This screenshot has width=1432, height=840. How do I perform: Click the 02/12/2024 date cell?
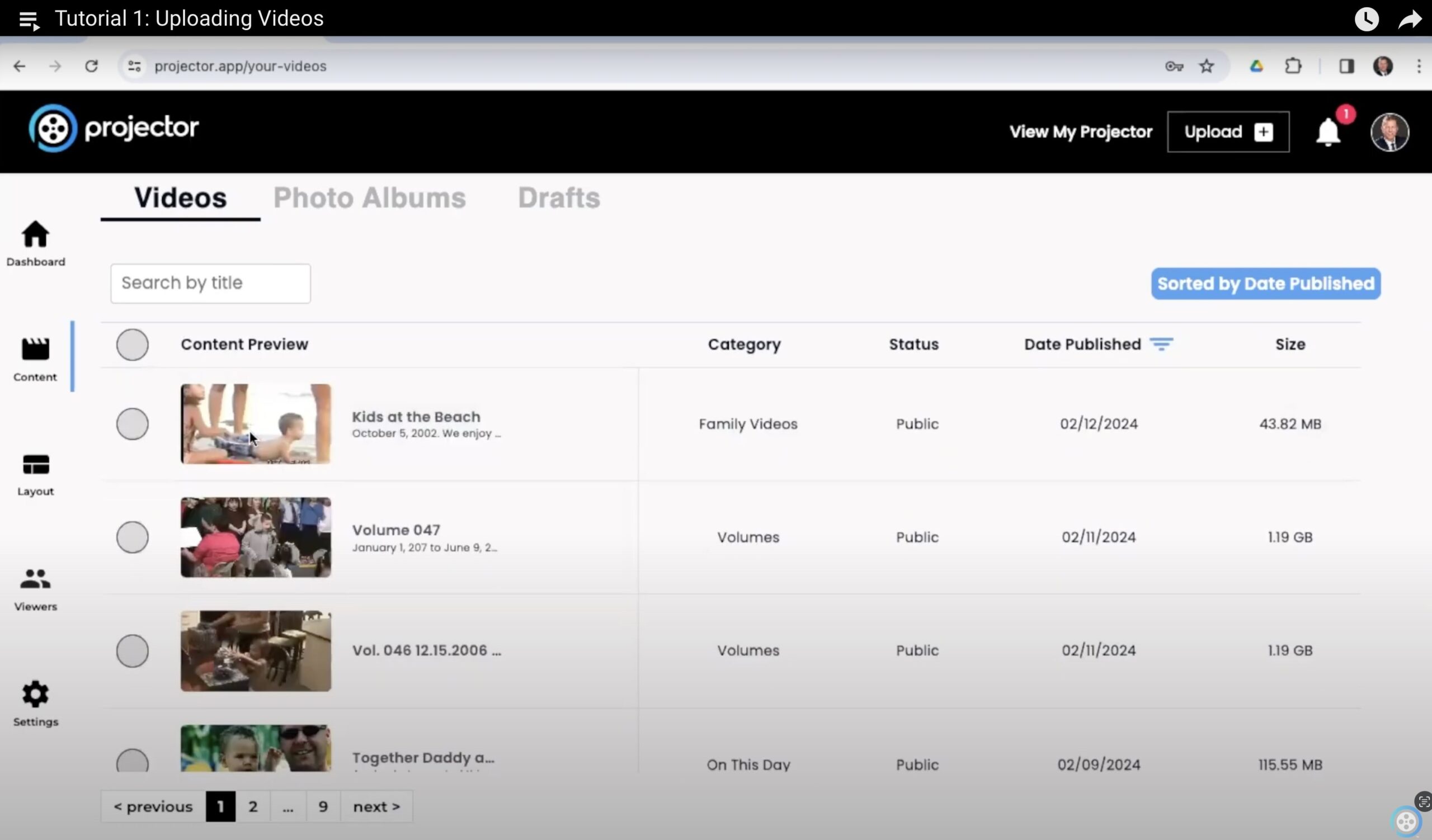click(1099, 424)
